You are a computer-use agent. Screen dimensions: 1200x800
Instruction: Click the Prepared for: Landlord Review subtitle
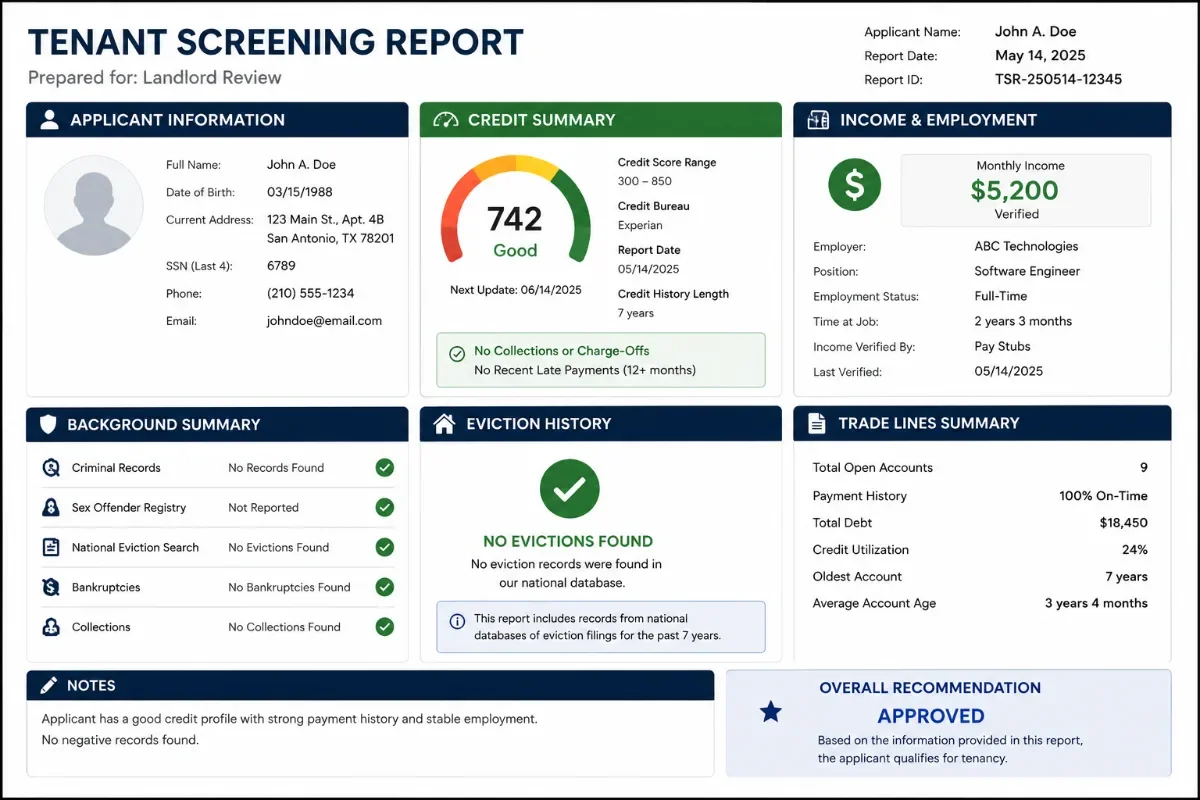pyautogui.click(x=155, y=77)
